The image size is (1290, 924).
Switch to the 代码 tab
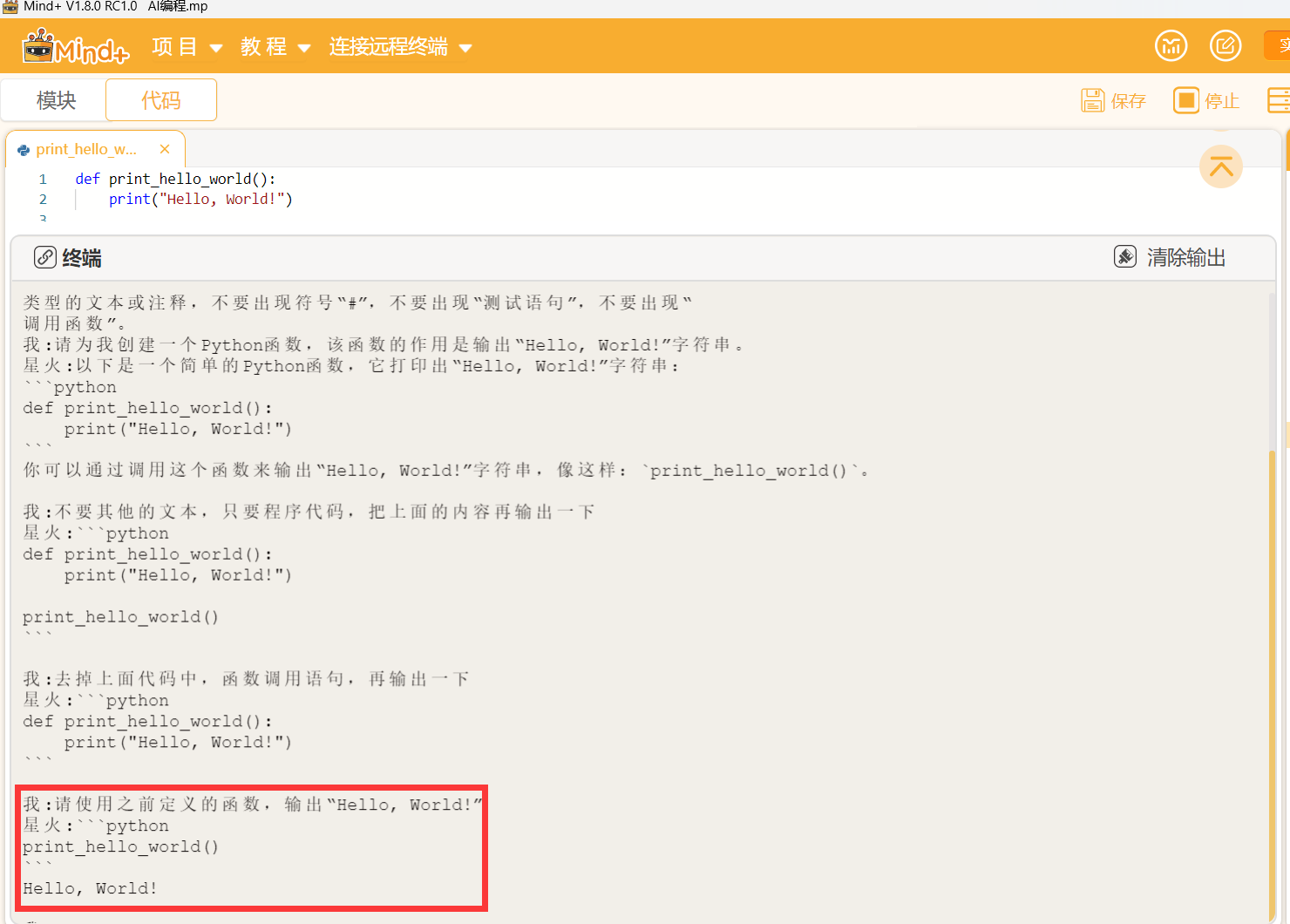click(161, 100)
